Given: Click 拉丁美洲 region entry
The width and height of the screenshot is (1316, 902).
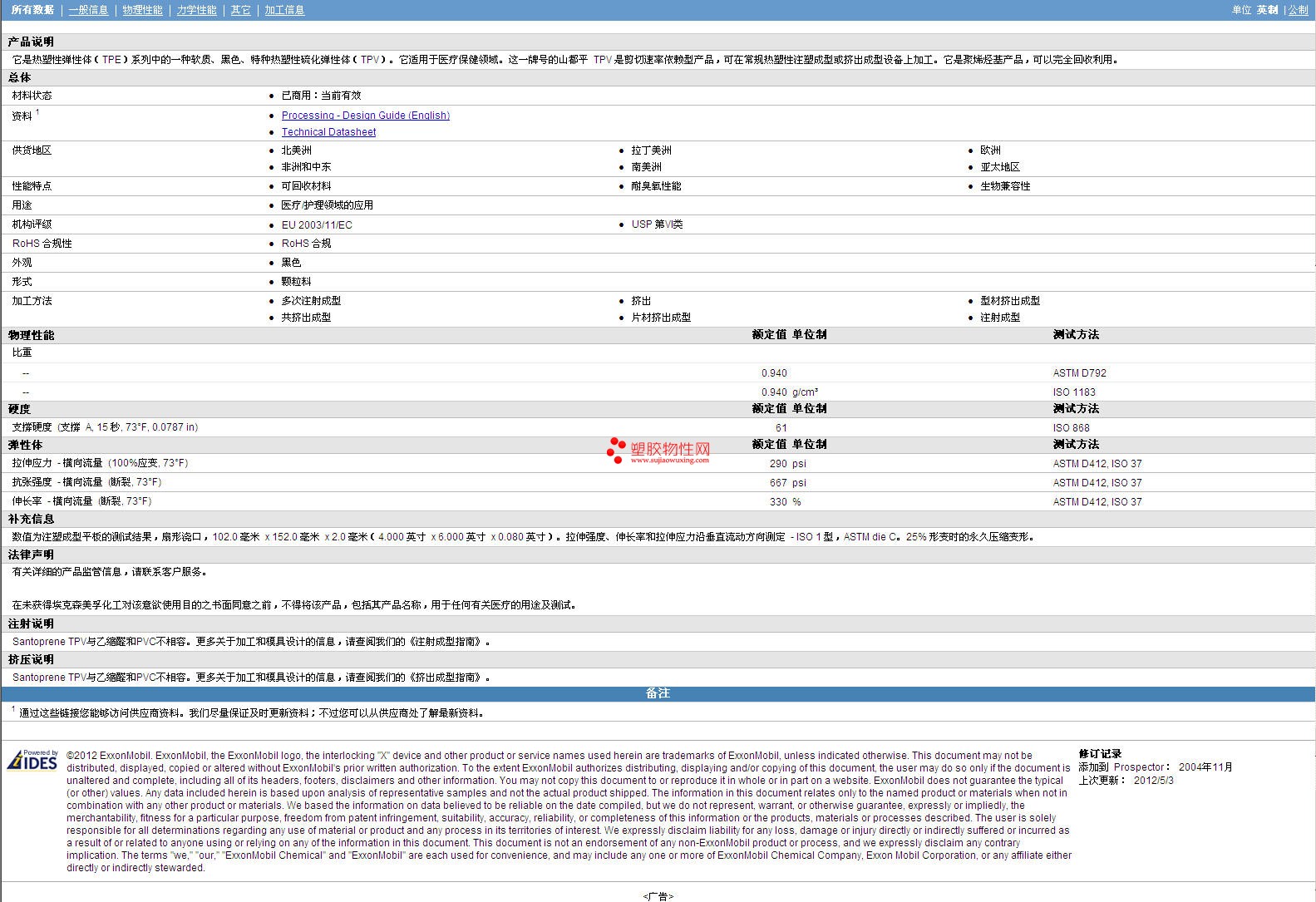Looking at the screenshot, I should [x=651, y=150].
